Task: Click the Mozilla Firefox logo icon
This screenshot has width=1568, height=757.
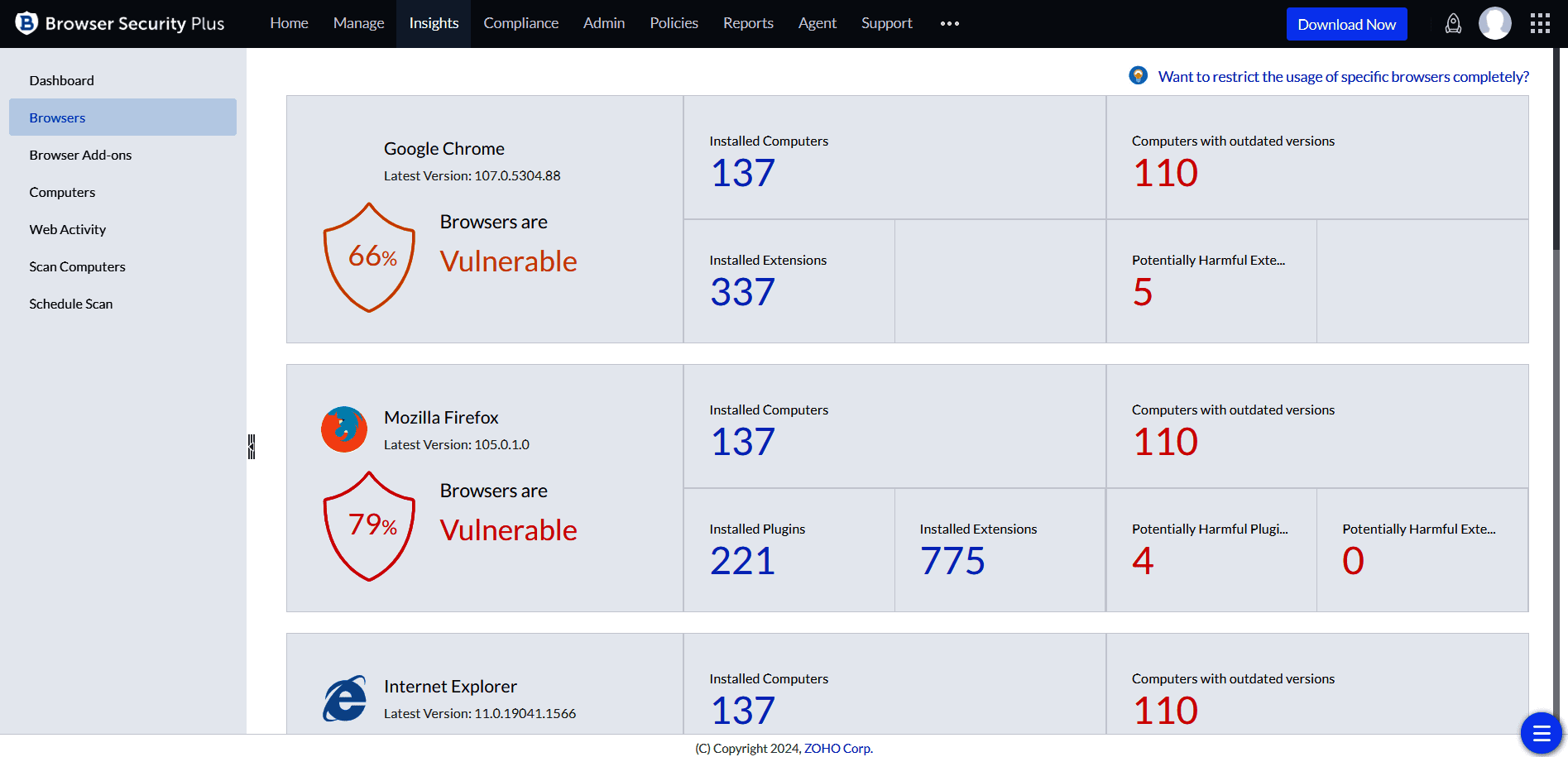Action: click(x=344, y=429)
